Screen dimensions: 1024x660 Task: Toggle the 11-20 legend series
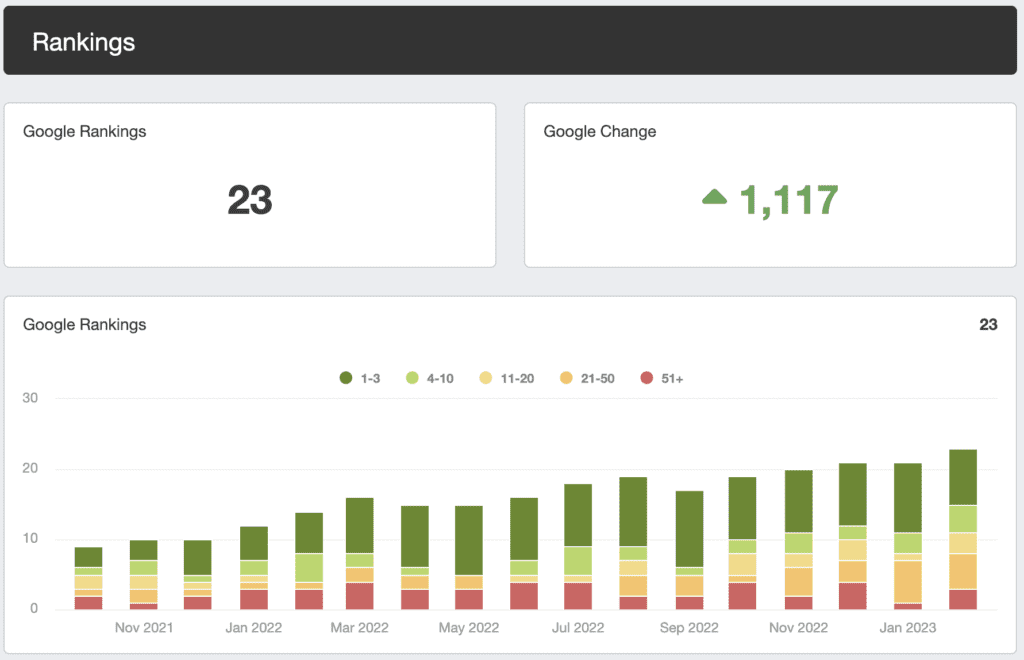pyautogui.click(x=507, y=379)
